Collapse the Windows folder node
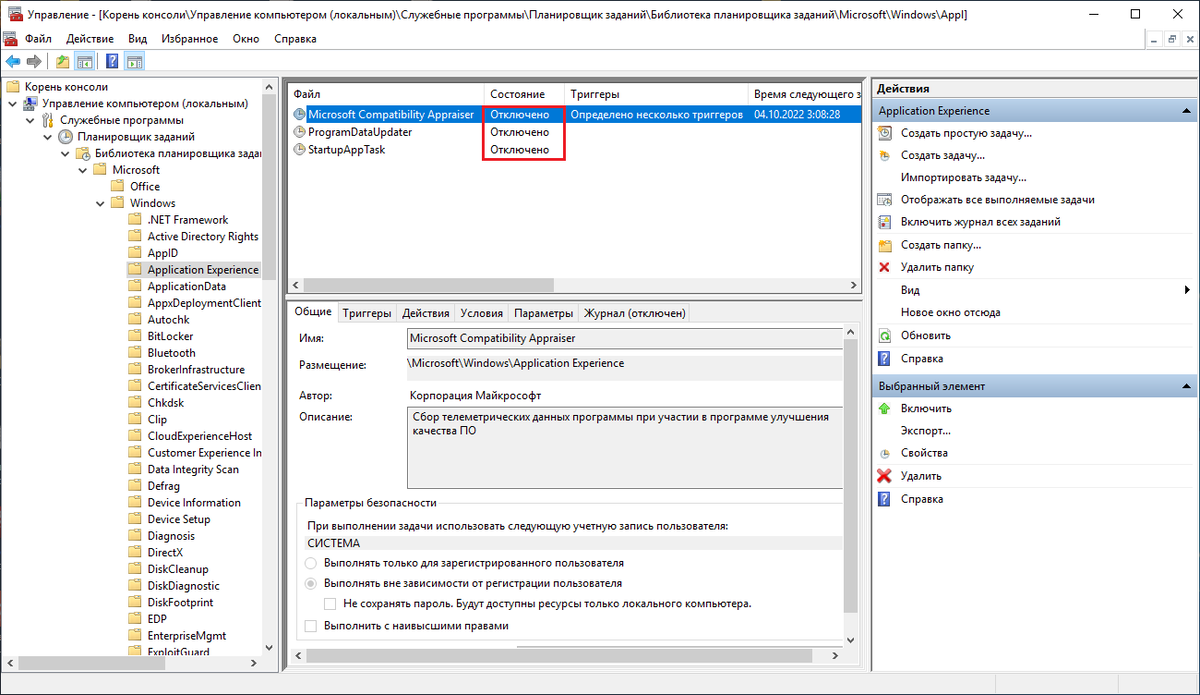 pyautogui.click(x=101, y=204)
